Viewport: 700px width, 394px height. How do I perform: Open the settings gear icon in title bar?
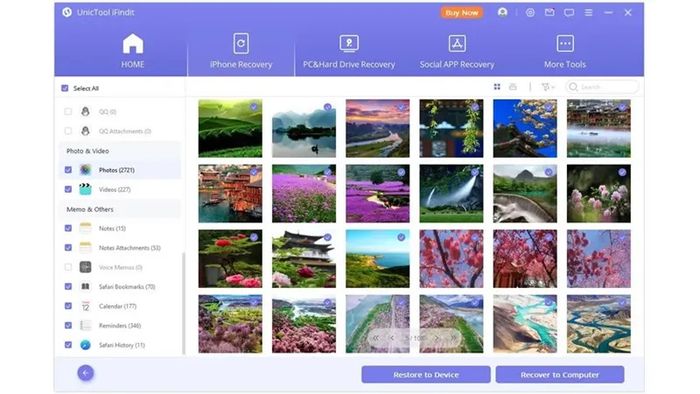pos(530,13)
